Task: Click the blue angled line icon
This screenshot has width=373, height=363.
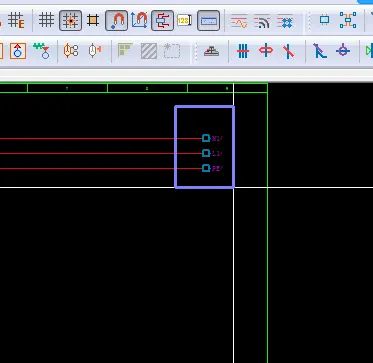Action: (320, 51)
